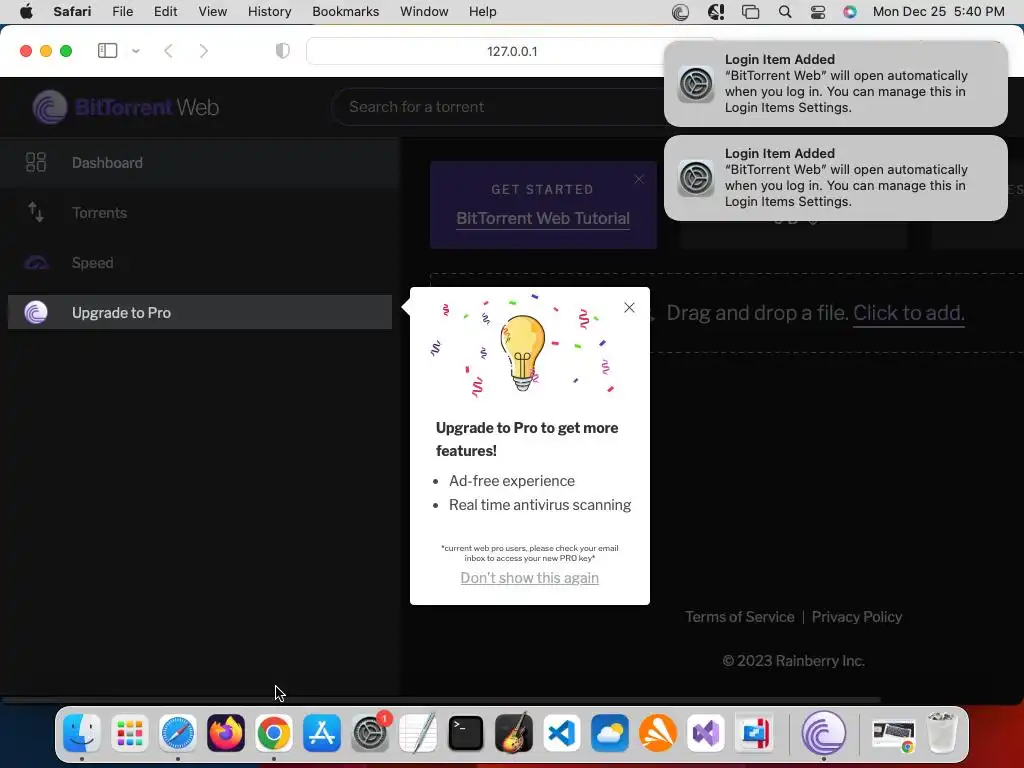The height and width of the screenshot is (768, 1024).
Task: Select Upgrade to Pro in sidebar
Action: 200,312
